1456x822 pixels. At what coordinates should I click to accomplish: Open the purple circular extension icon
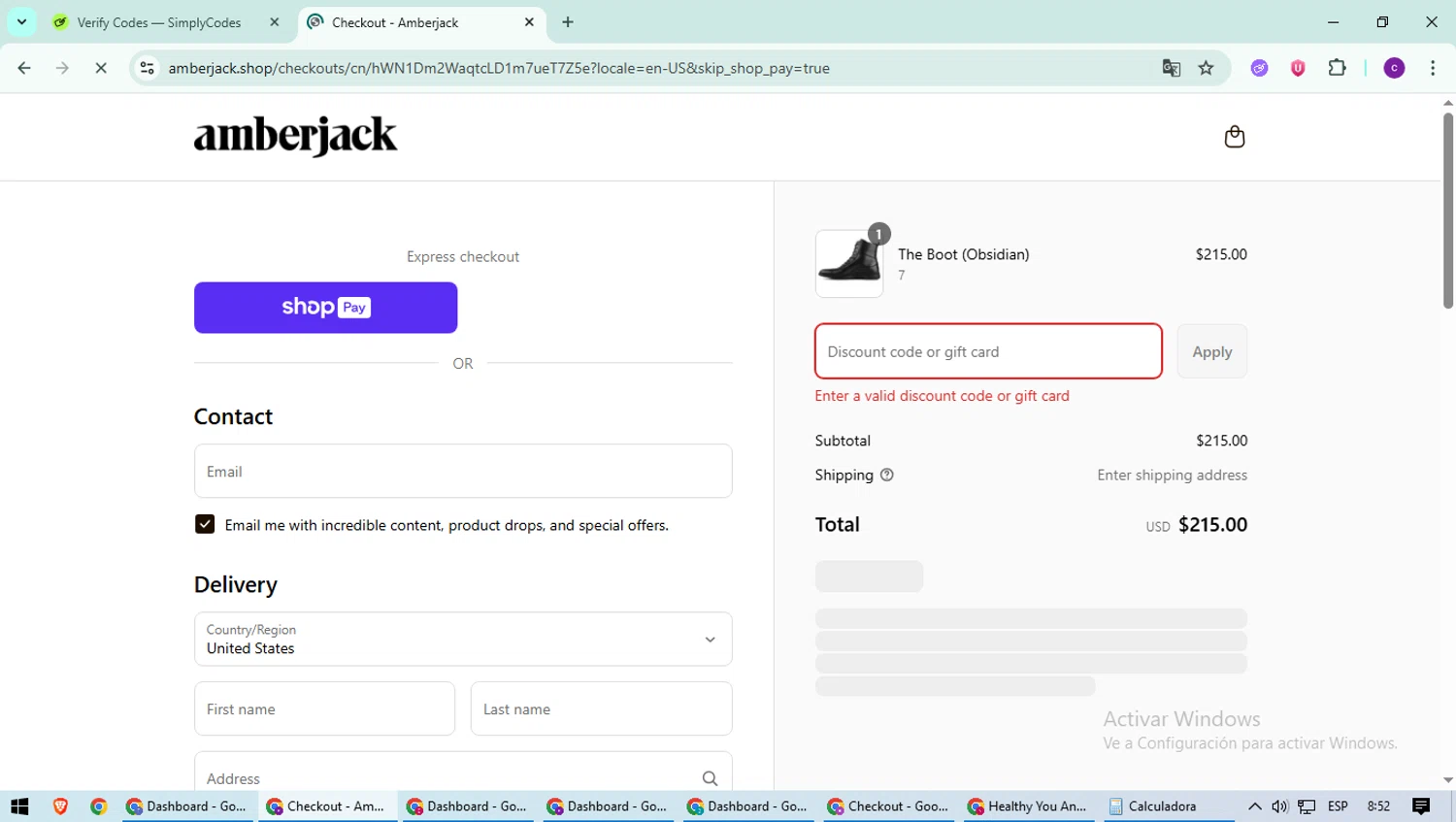[x=1259, y=68]
